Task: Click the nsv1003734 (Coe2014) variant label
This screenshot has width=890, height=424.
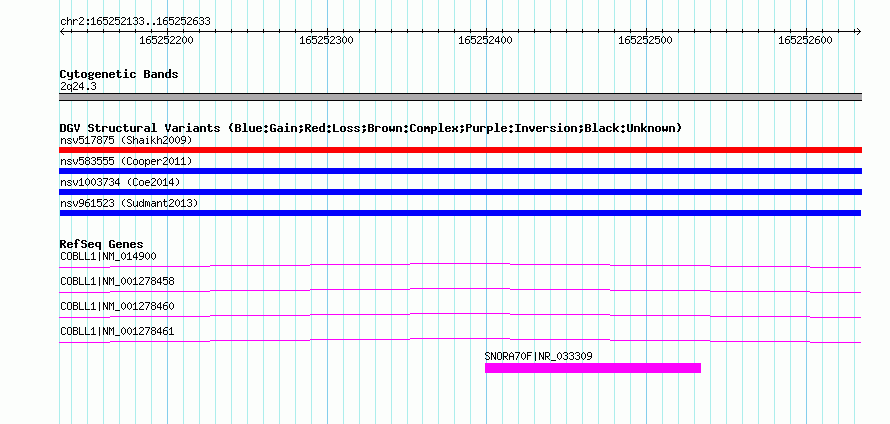Action: tap(120, 182)
